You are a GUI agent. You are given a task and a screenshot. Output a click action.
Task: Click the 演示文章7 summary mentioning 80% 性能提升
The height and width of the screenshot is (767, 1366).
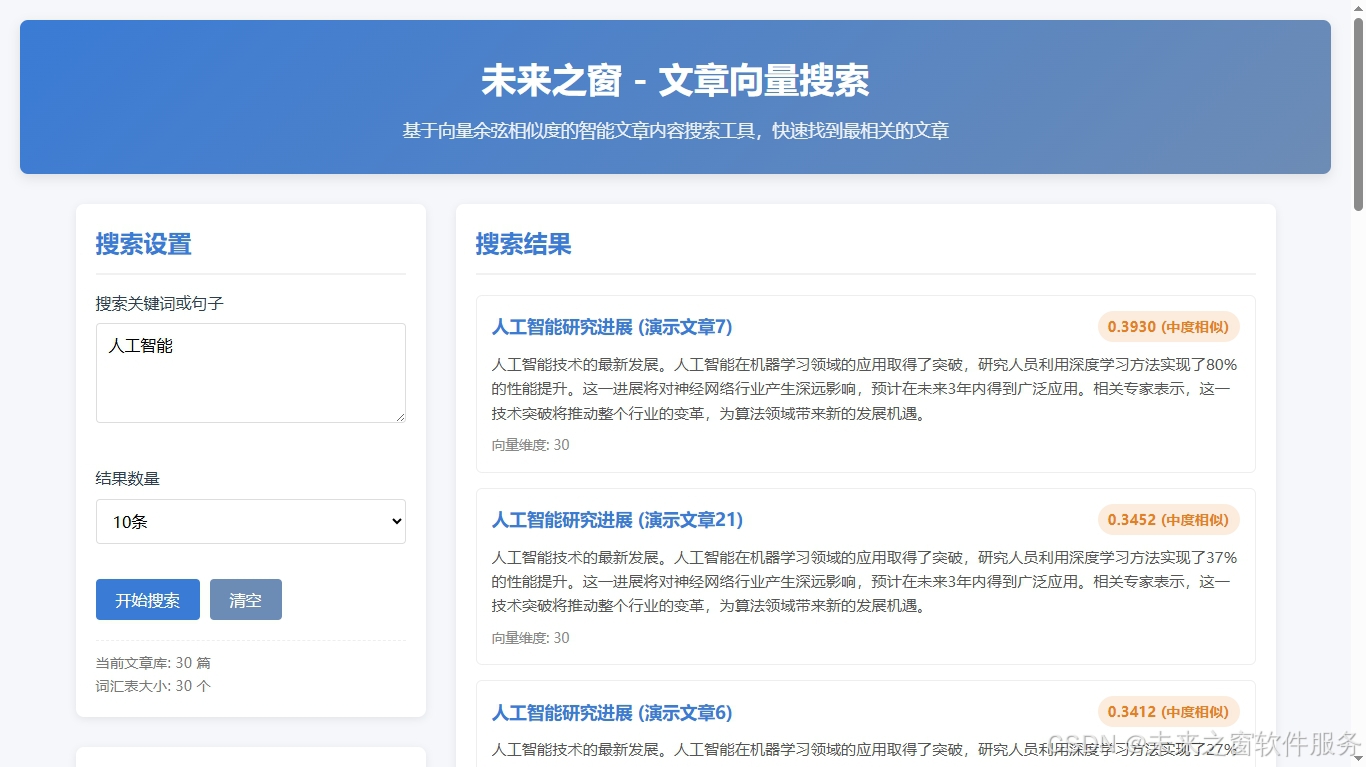pos(865,389)
